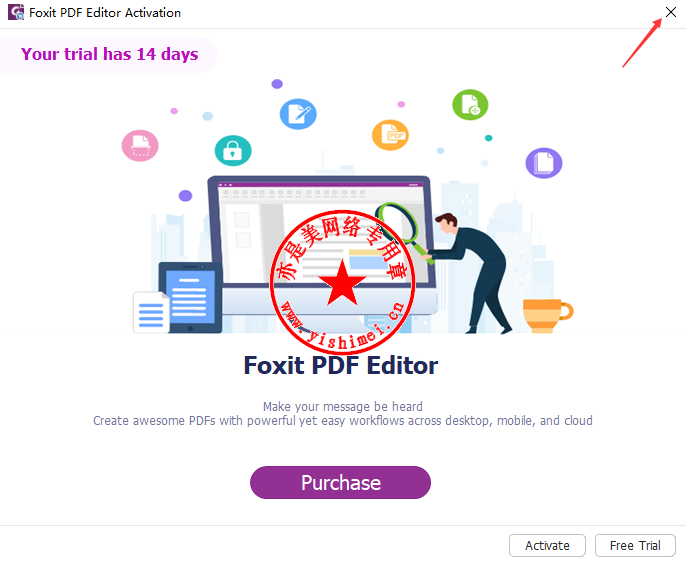The image size is (686, 567).
Task: Click the Foxit PDF Editor heading
Action: 340,365
